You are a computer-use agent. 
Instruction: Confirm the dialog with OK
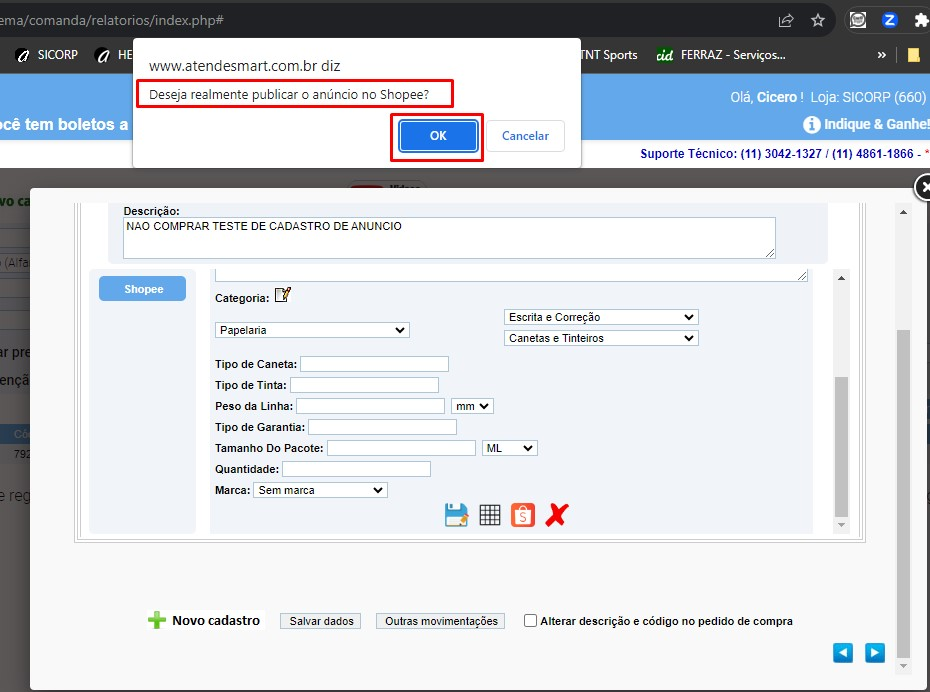(x=438, y=136)
